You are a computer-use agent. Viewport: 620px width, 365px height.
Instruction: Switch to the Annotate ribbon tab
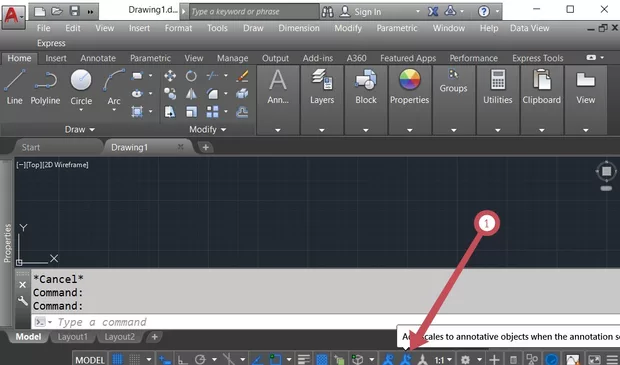(98, 58)
